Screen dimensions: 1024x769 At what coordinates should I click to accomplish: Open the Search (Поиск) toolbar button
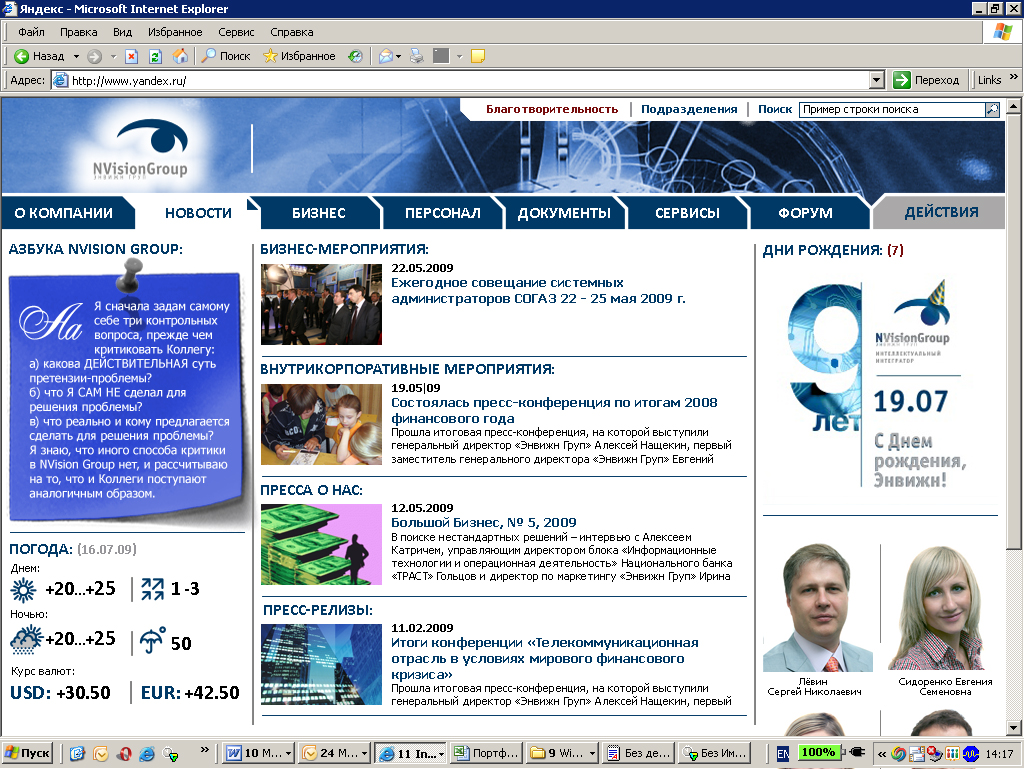[x=226, y=56]
